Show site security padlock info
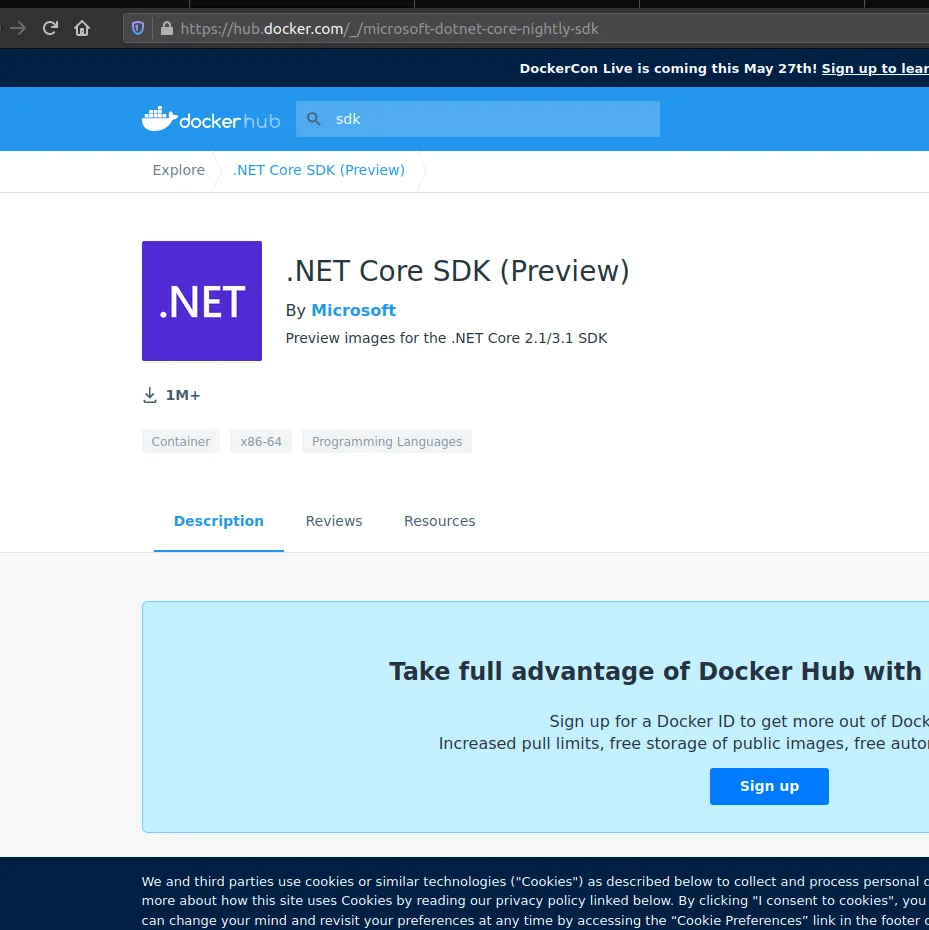The width and height of the screenshot is (929, 930). point(167,28)
